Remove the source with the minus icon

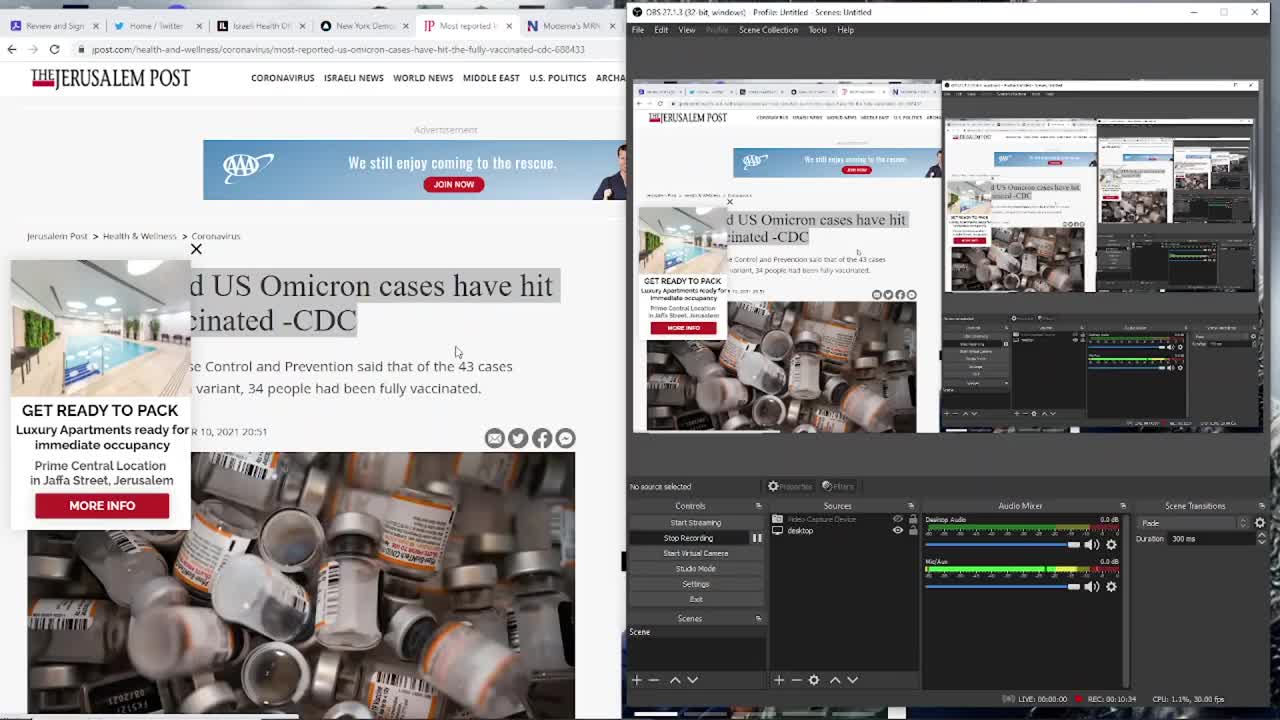coord(796,680)
